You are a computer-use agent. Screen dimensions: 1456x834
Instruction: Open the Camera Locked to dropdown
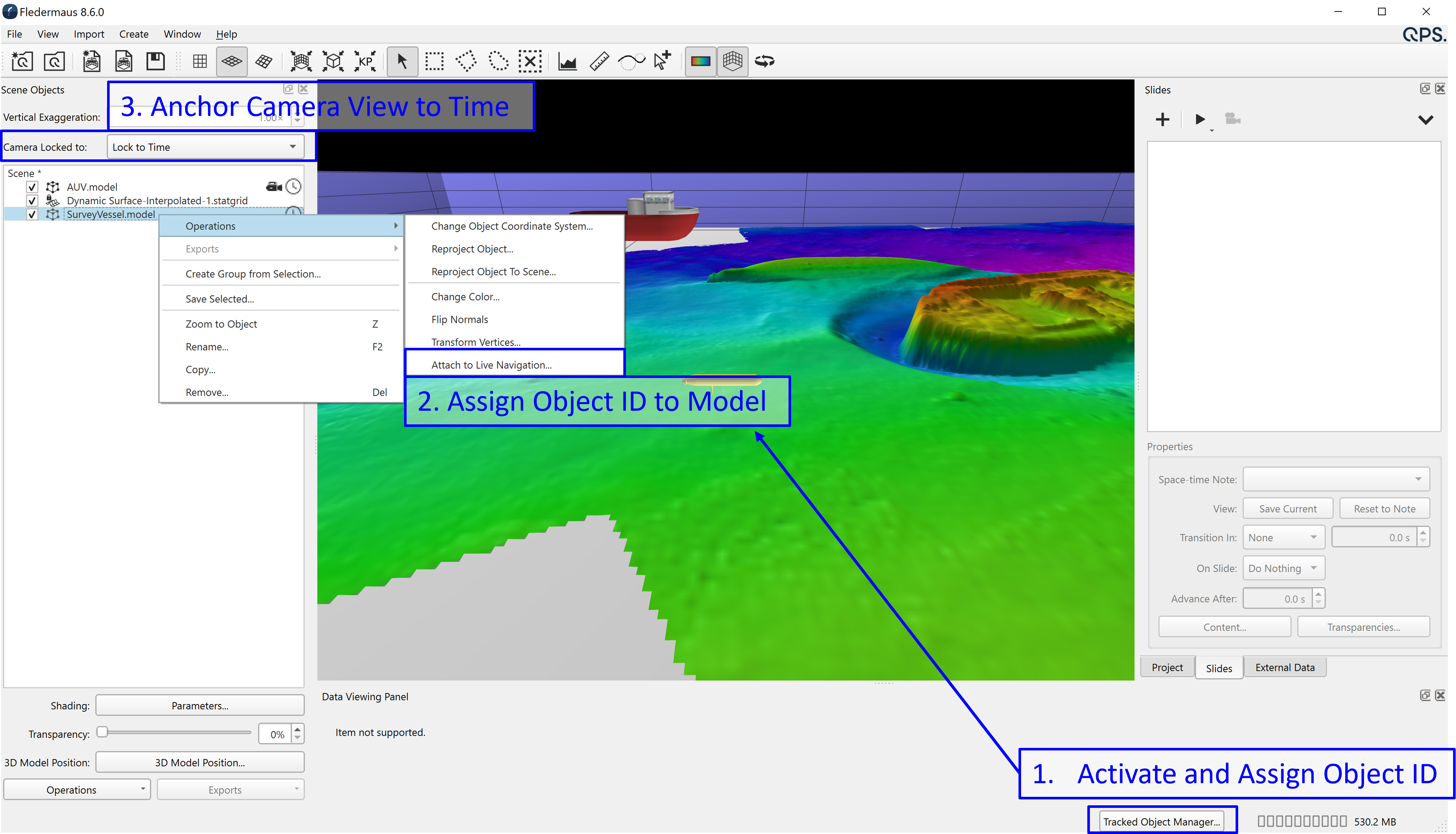[x=205, y=147]
